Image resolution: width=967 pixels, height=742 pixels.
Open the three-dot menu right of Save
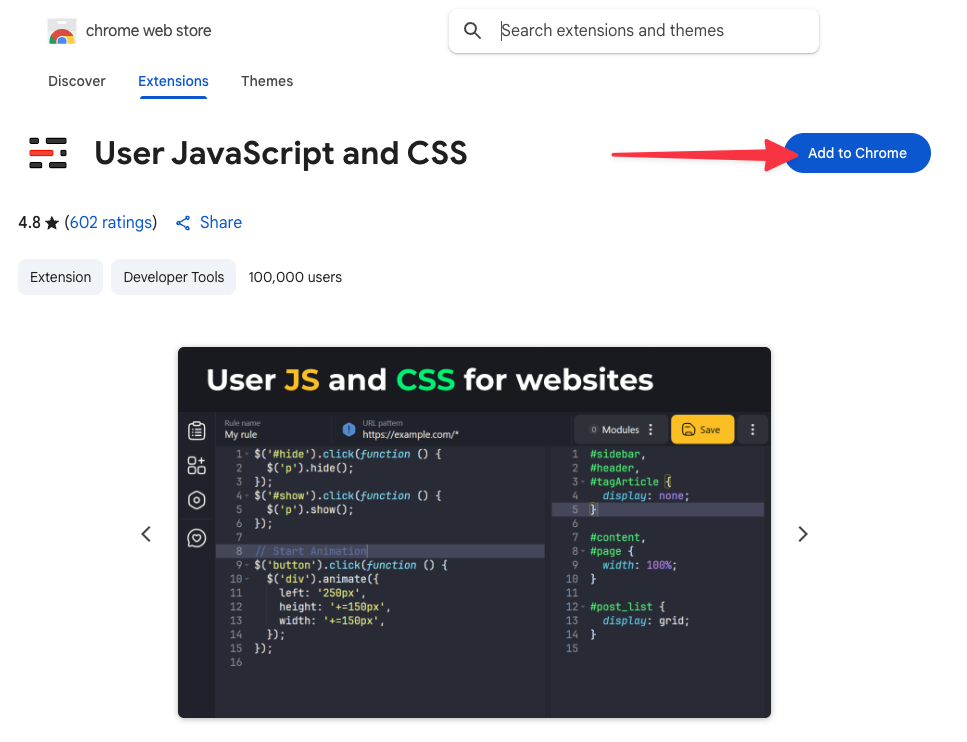752,429
